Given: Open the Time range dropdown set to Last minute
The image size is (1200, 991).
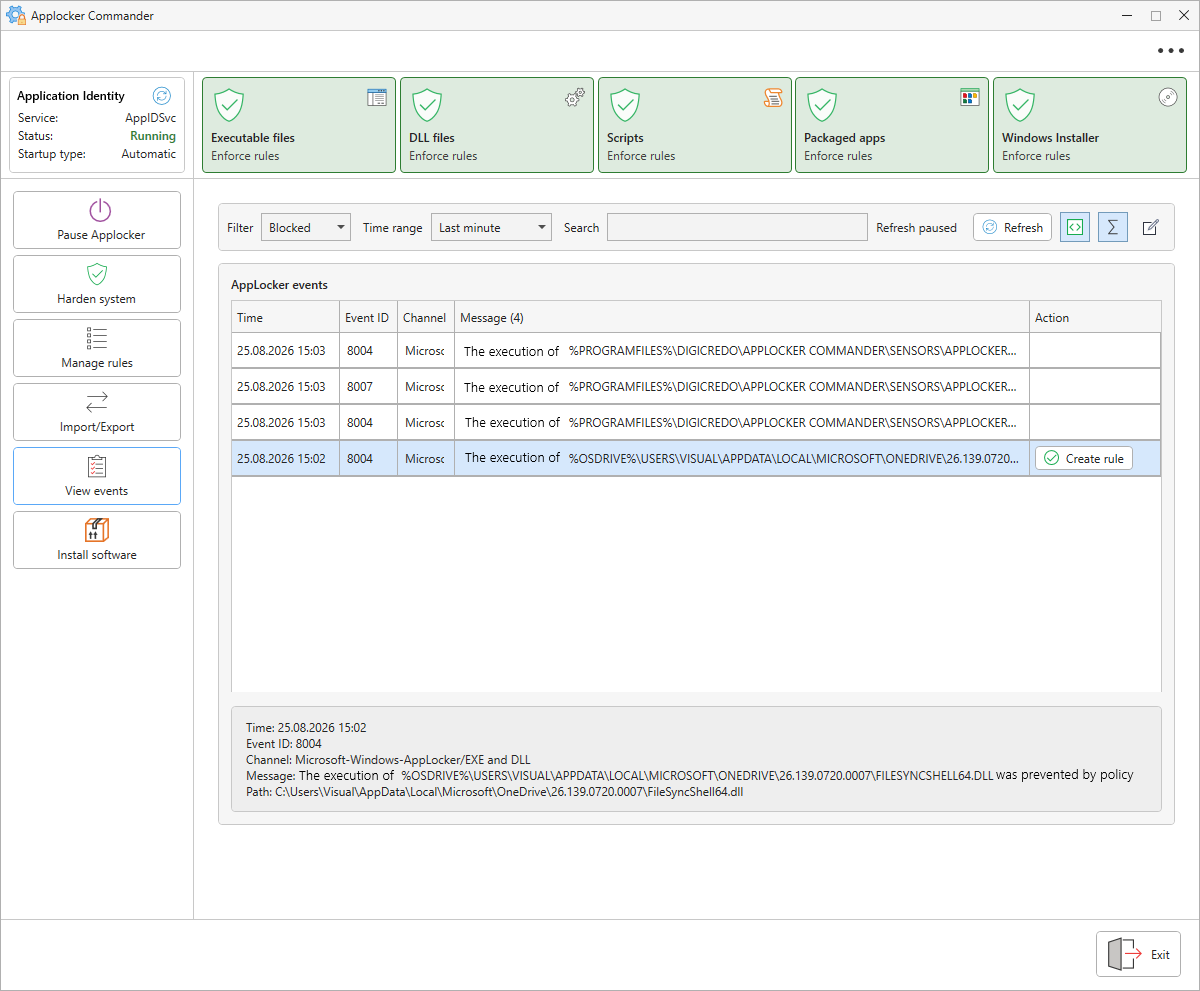Looking at the screenshot, I should point(491,227).
